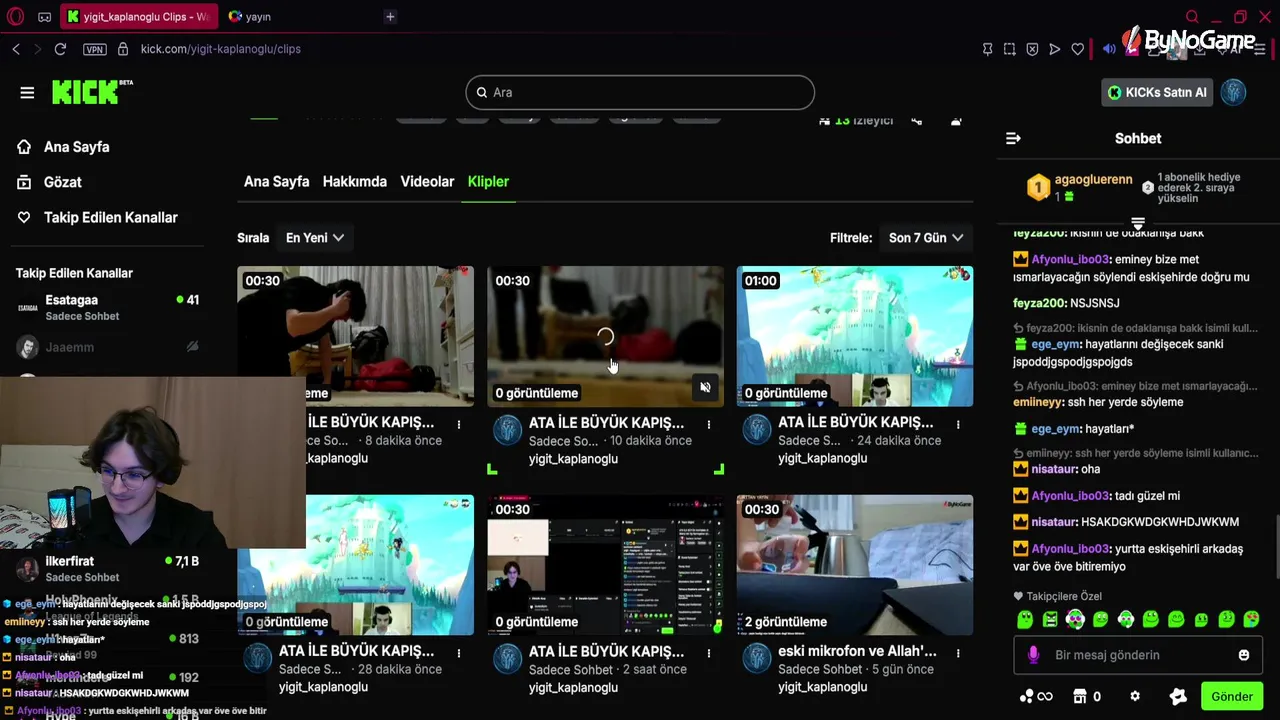Viewport: 1280px width, 720px height.
Task: Open options menu for 24 dakika önce clip
Action: coord(958,425)
